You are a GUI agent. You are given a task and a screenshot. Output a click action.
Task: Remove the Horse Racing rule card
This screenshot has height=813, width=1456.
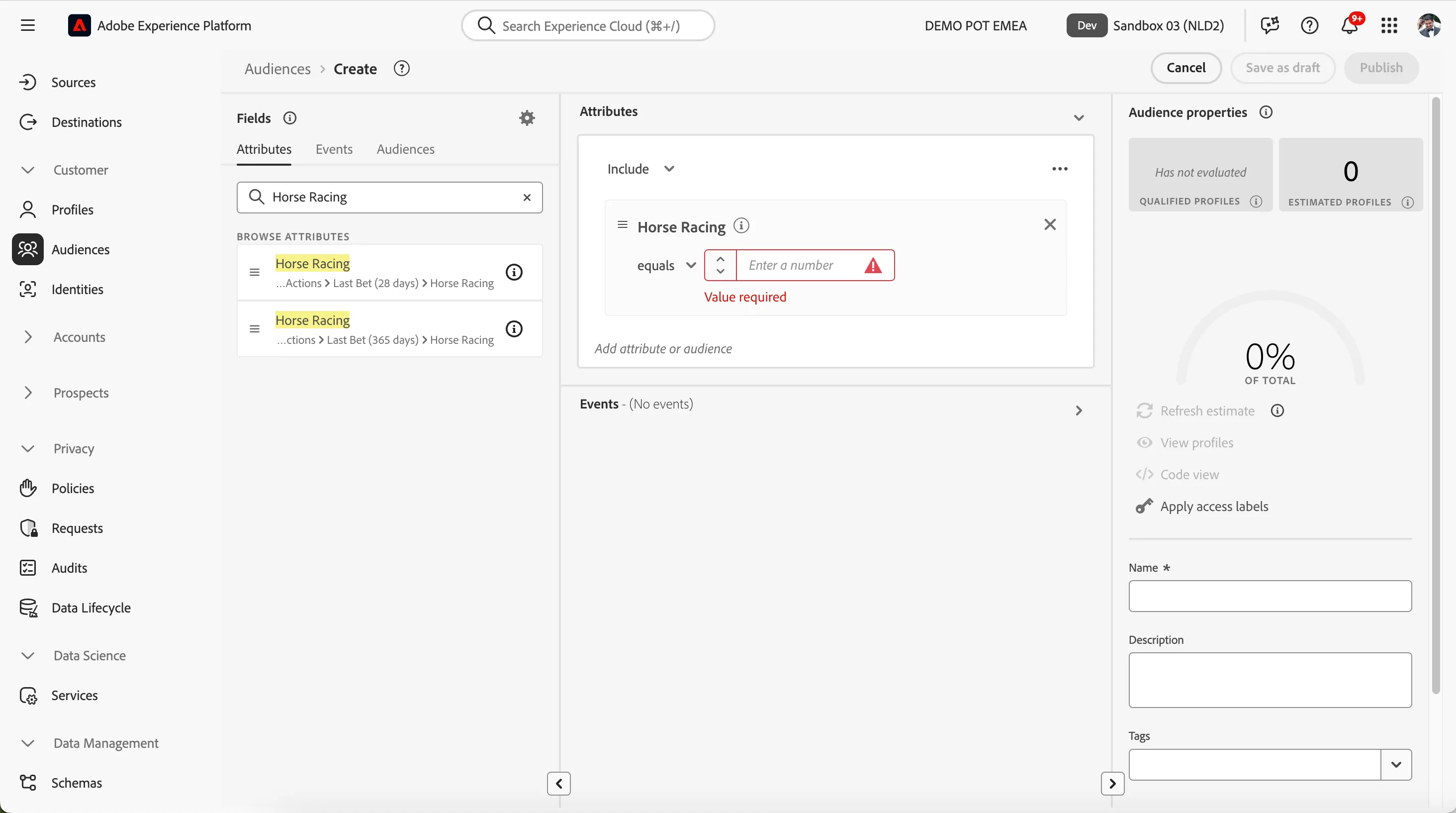coord(1050,224)
